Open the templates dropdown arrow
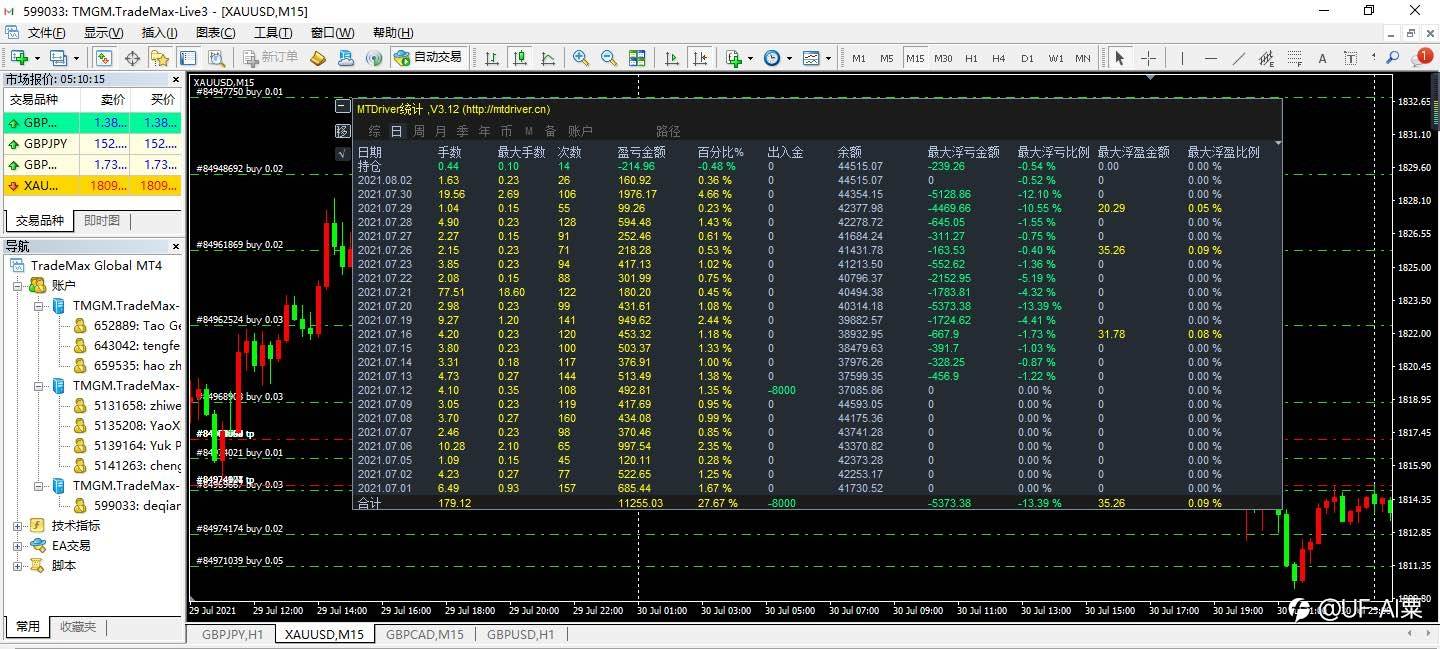The width and height of the screenshot is (1440, 649). coord(828,58)
